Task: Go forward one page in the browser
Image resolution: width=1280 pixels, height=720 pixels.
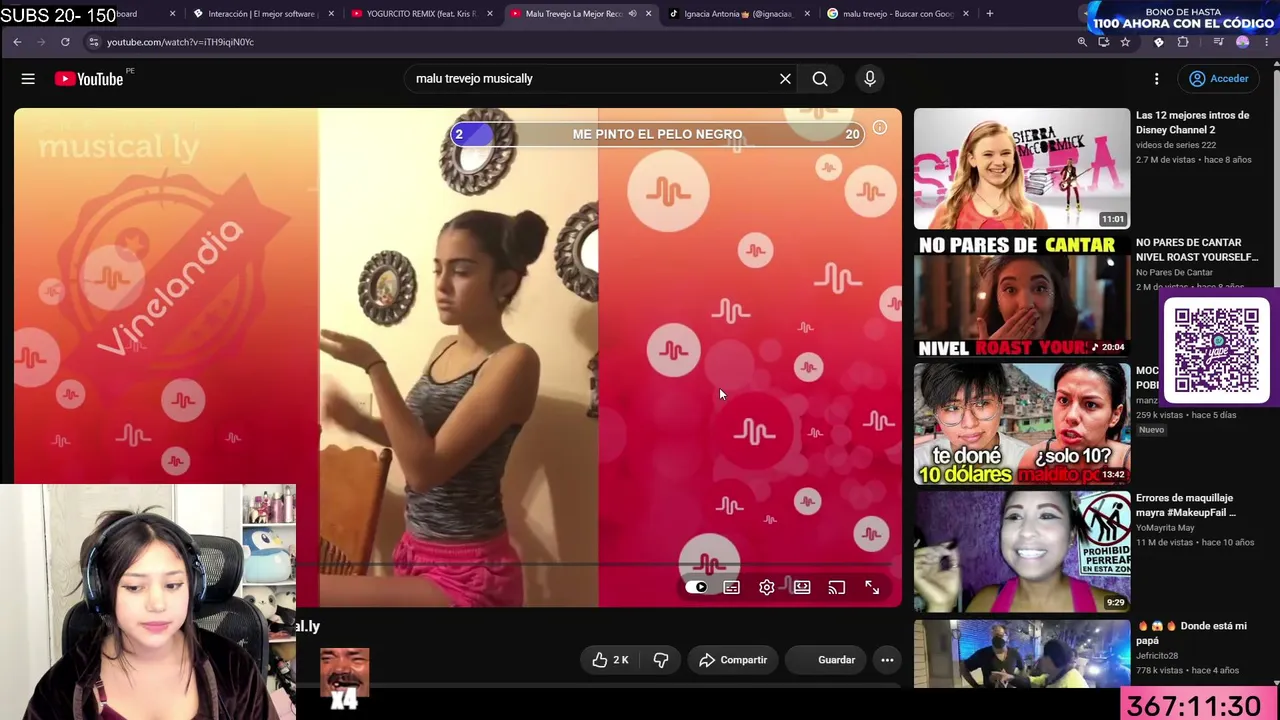Action: [41, 42]
